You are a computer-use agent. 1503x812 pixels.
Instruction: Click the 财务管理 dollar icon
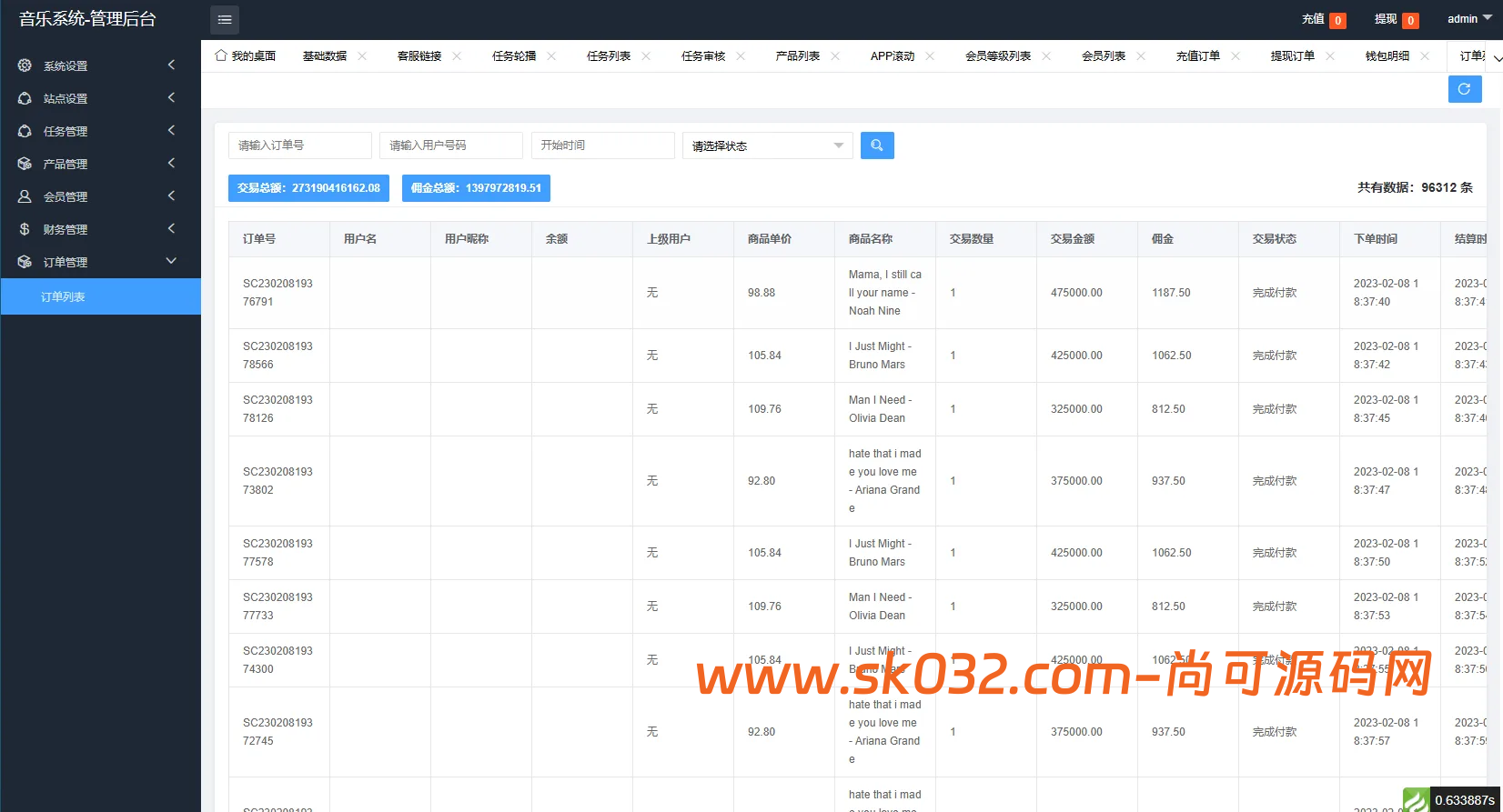(x=25, y=229)
